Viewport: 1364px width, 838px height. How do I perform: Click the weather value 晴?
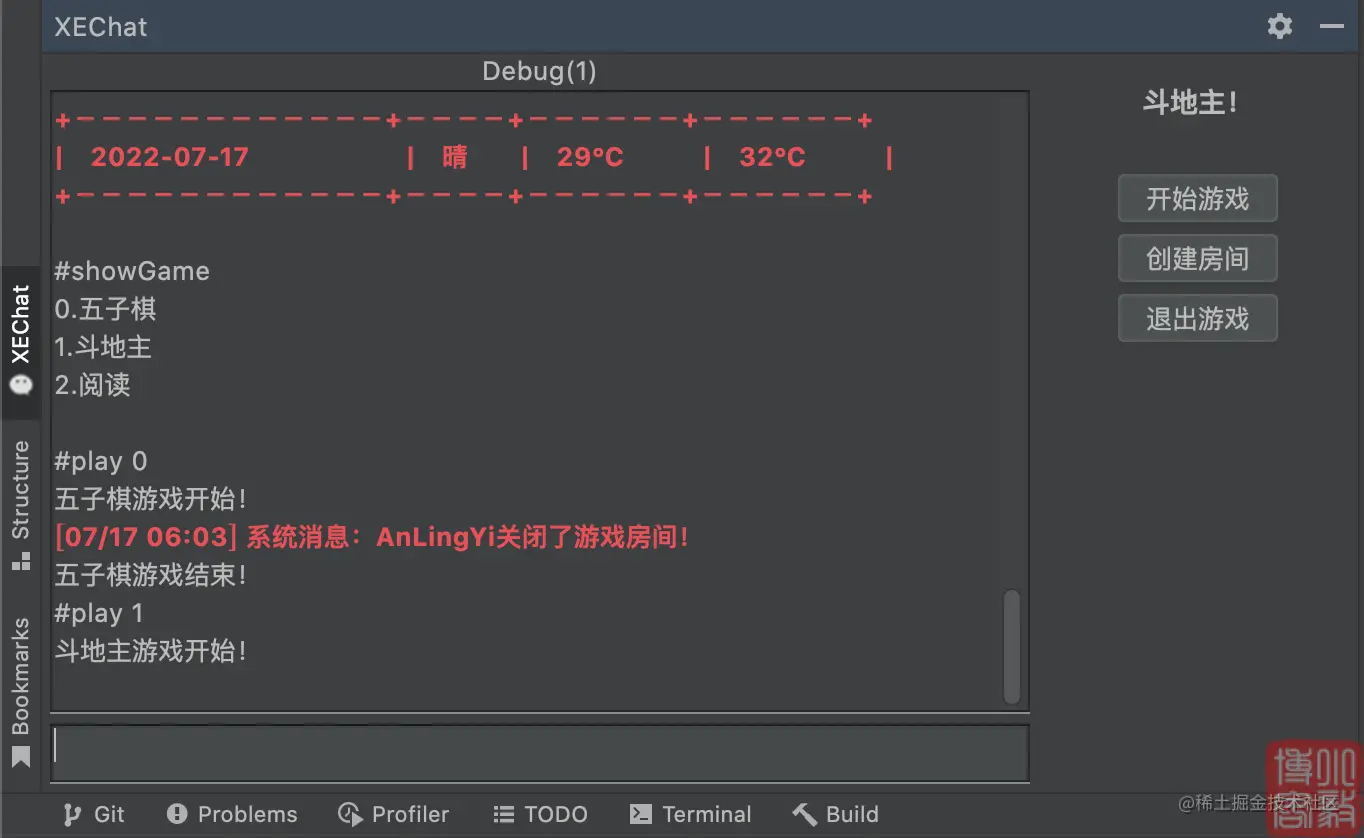[x=455, y=157]
